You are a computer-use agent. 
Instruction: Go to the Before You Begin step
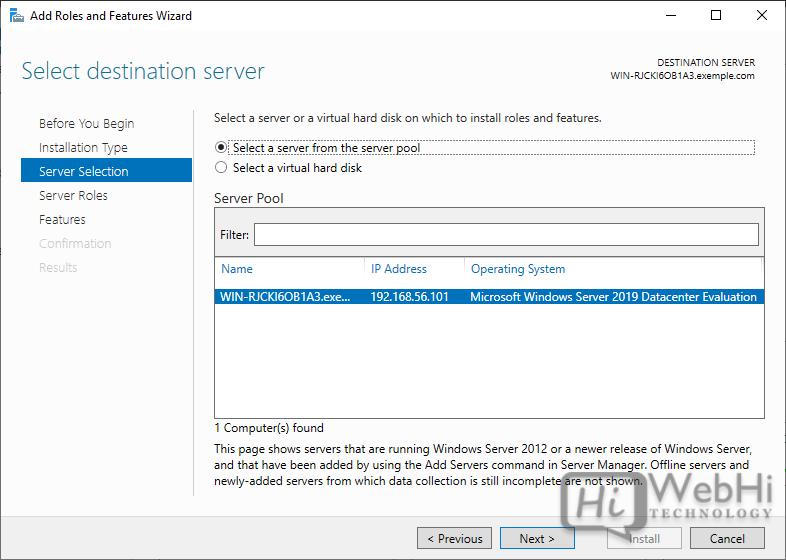click(86, 123)
